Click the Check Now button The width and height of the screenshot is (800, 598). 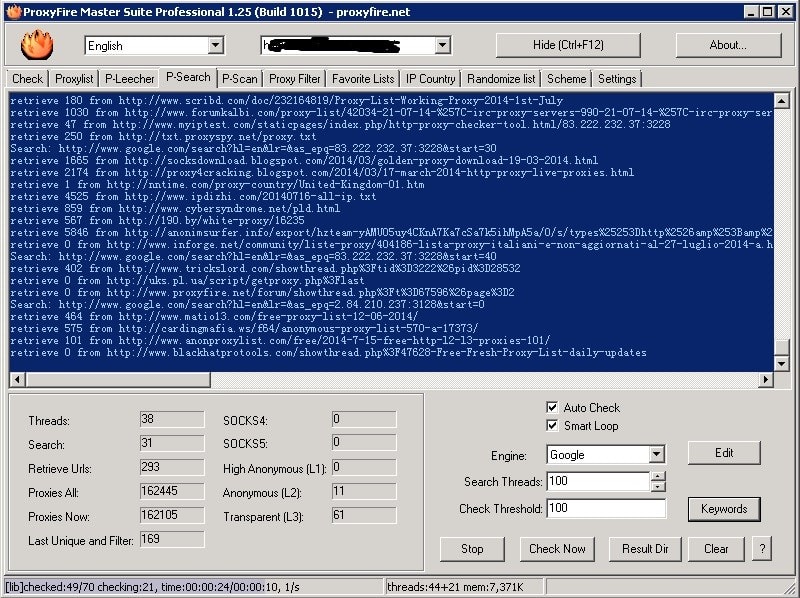[x=557, y=549]
